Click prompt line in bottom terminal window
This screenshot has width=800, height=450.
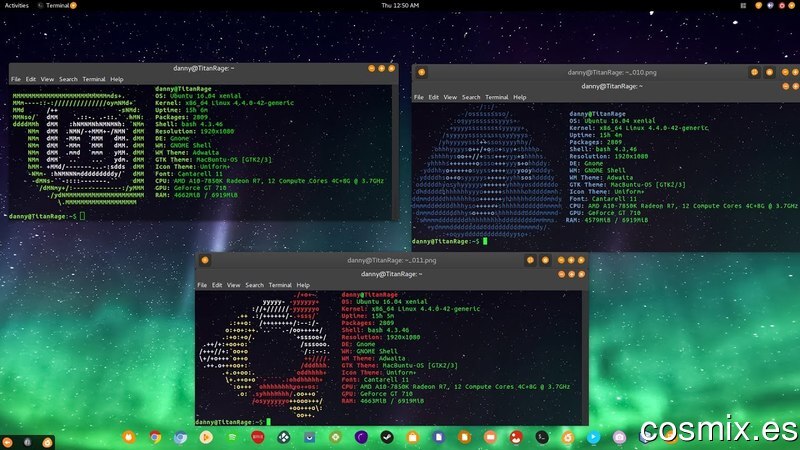tap(233, 422)
